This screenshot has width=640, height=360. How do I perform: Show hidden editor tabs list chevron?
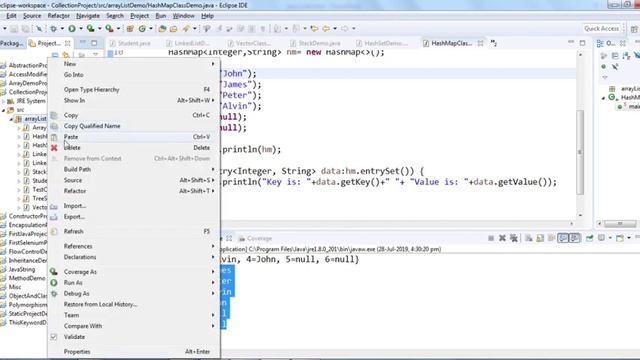493,43
